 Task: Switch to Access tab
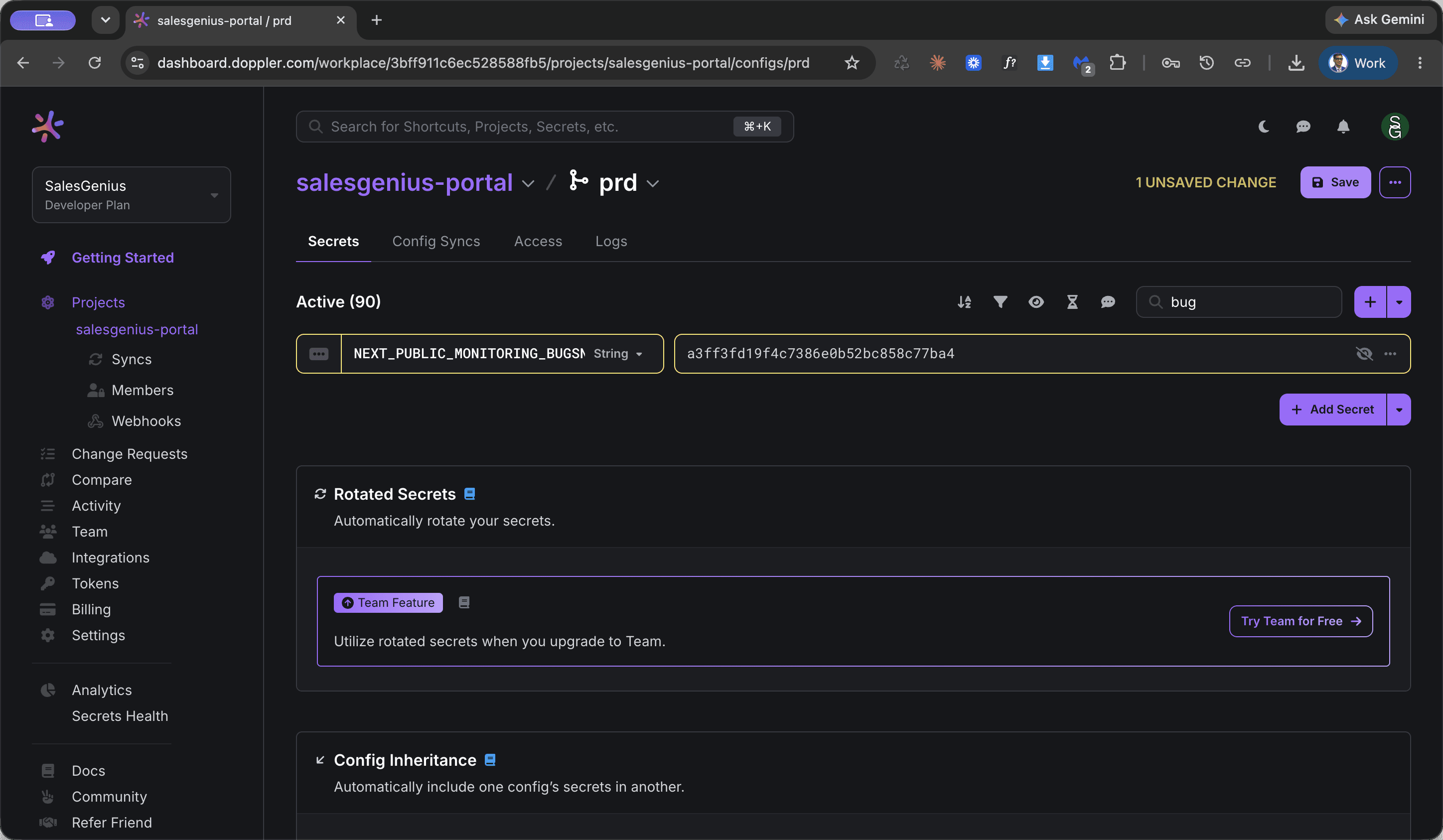[x=538, y=241]
